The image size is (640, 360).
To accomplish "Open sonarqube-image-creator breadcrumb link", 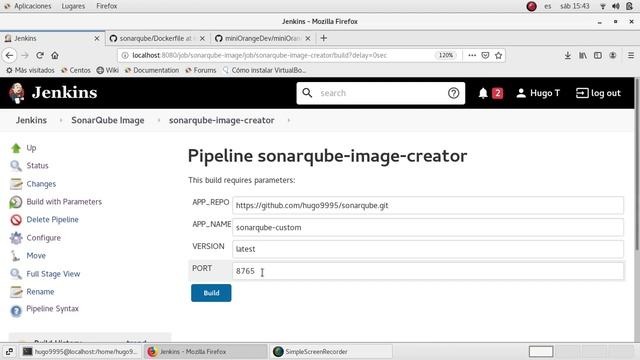I will (x=222, y=120).
